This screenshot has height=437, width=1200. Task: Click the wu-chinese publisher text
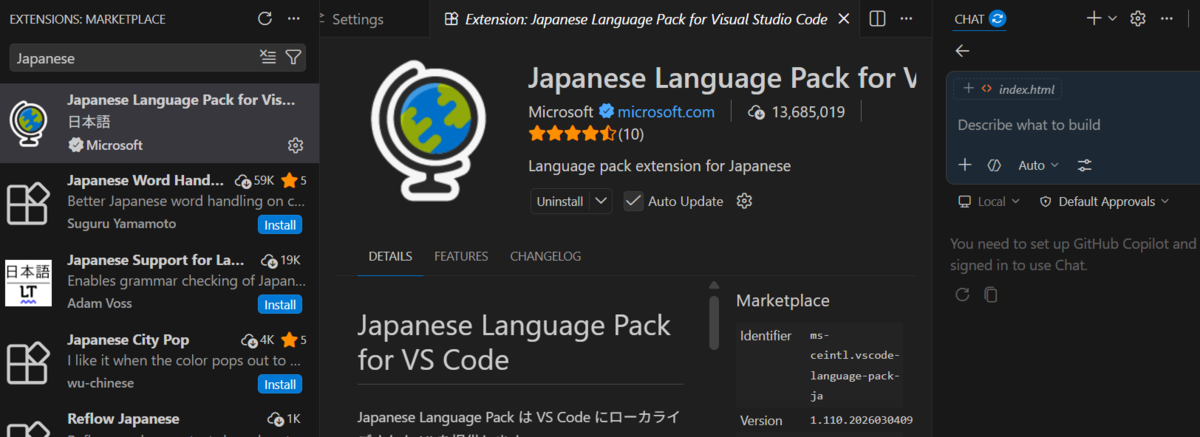(100, 383)
